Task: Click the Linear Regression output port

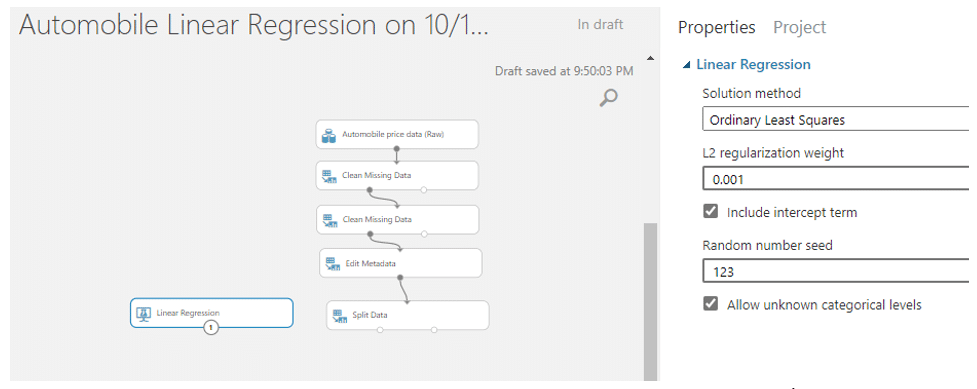Action: coord(211,327)
